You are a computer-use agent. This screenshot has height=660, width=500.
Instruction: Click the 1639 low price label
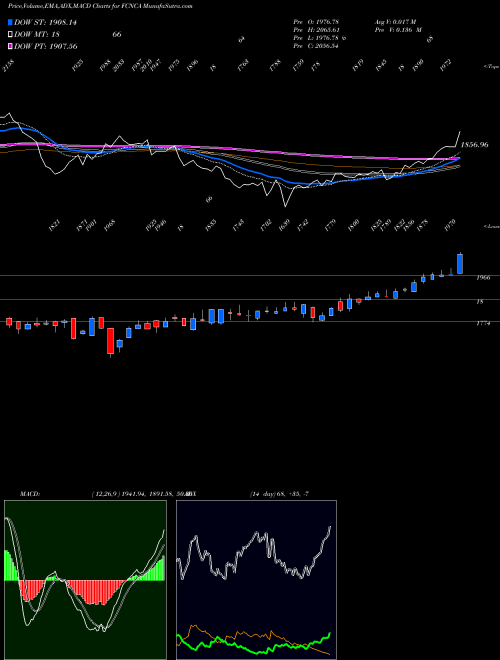[x=287, y=225]
